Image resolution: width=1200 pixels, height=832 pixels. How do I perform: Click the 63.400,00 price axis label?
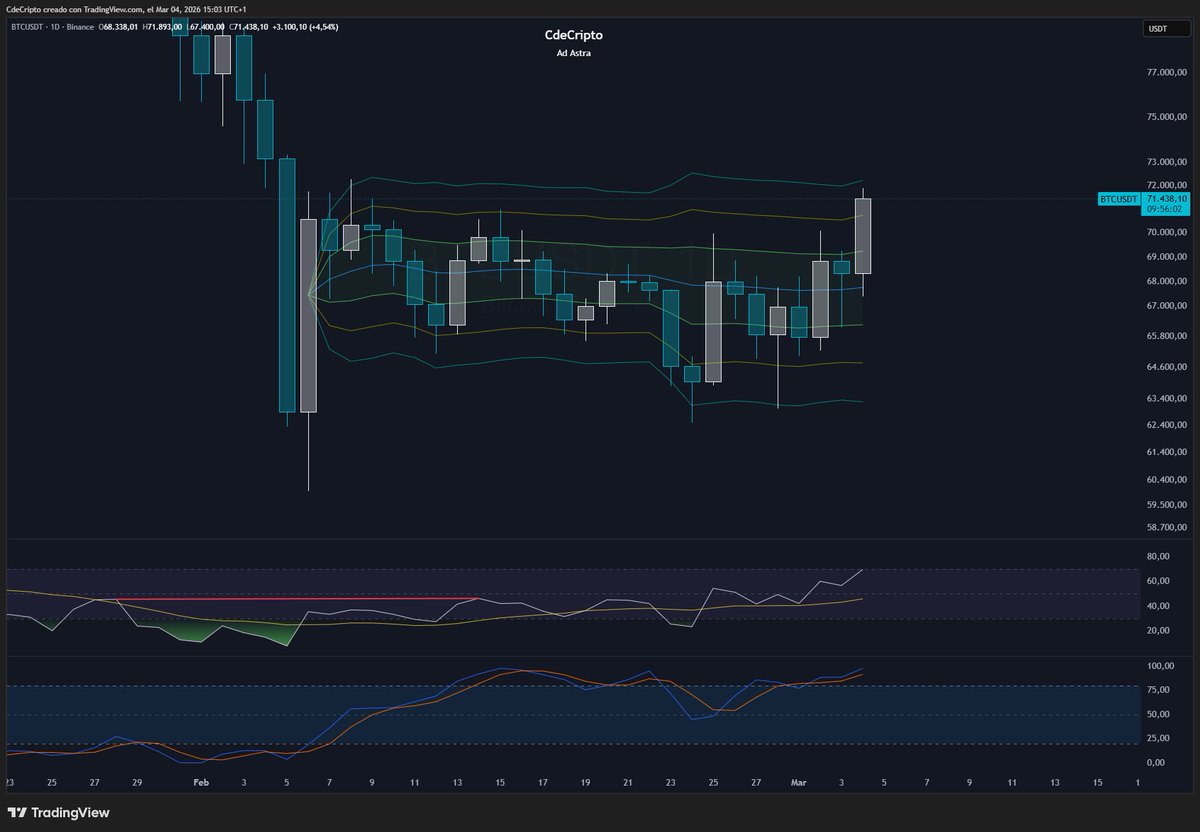coord(1167,399)
